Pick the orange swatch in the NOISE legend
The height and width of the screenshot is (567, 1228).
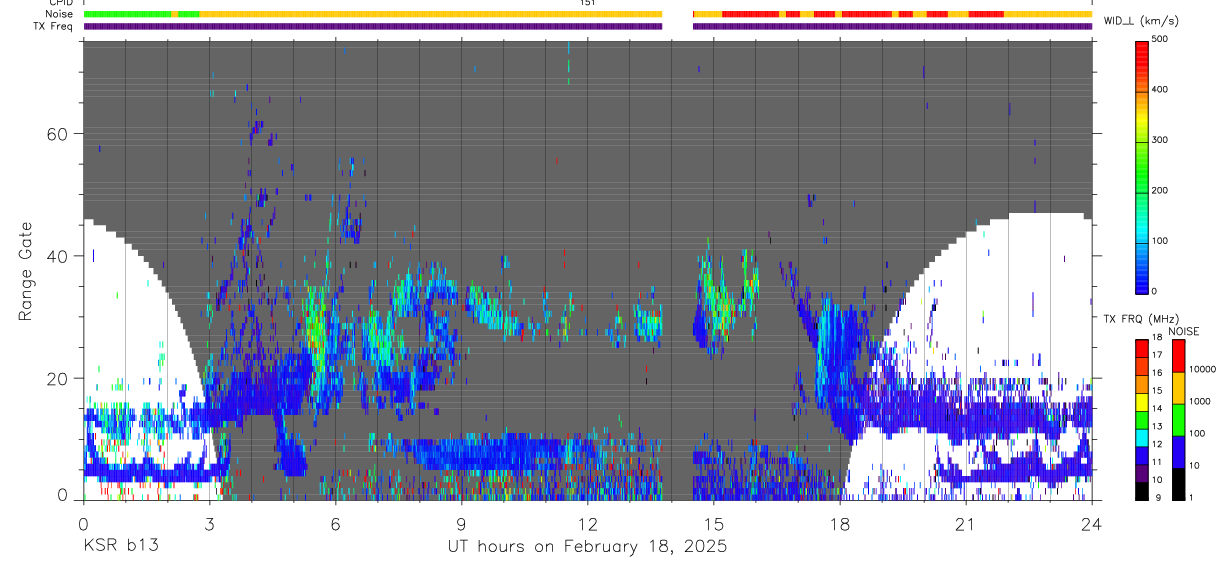tap(1178, 387)
